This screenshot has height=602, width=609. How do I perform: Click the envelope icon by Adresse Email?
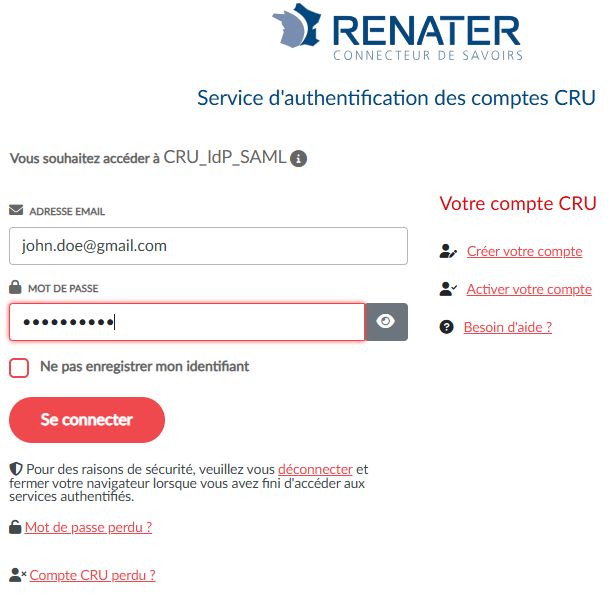point(16,211)
